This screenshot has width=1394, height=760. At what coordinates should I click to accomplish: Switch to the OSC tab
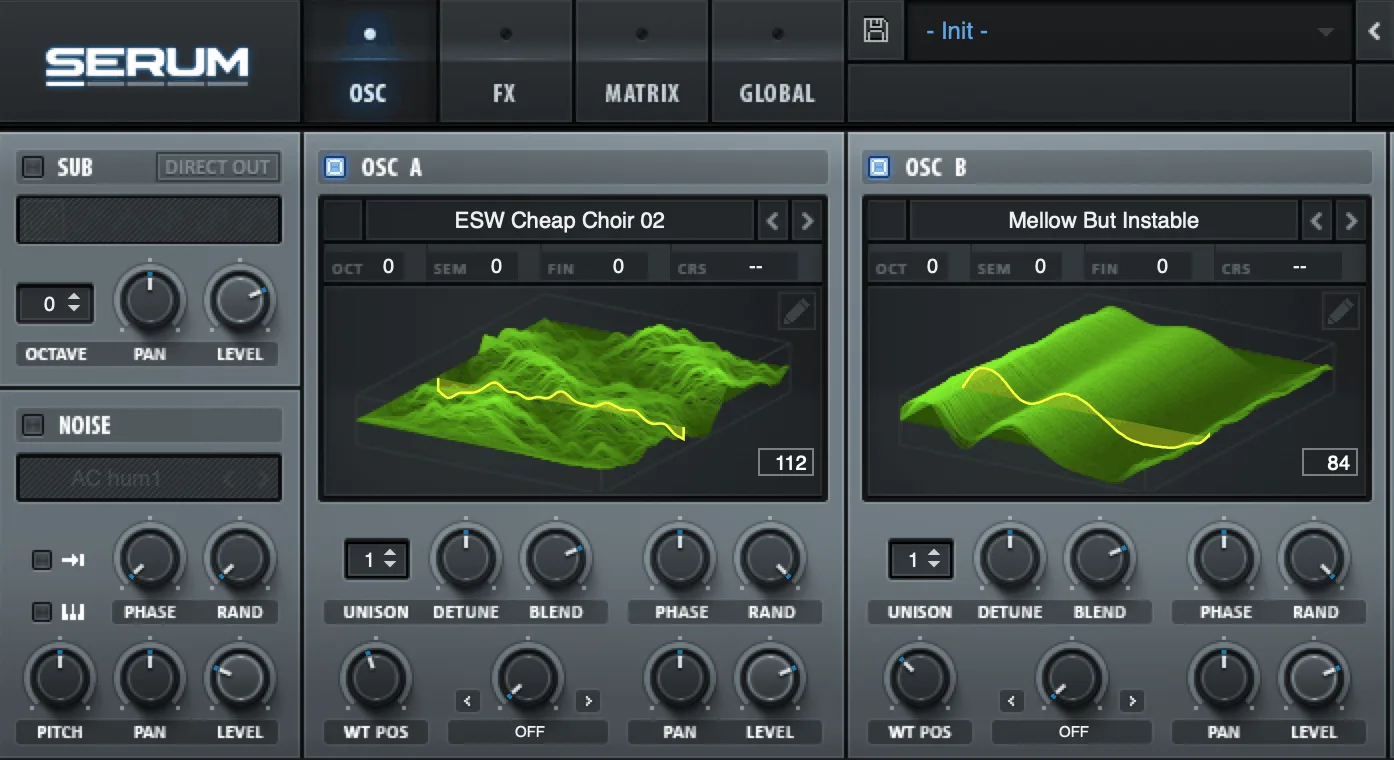tap(368, 60)
